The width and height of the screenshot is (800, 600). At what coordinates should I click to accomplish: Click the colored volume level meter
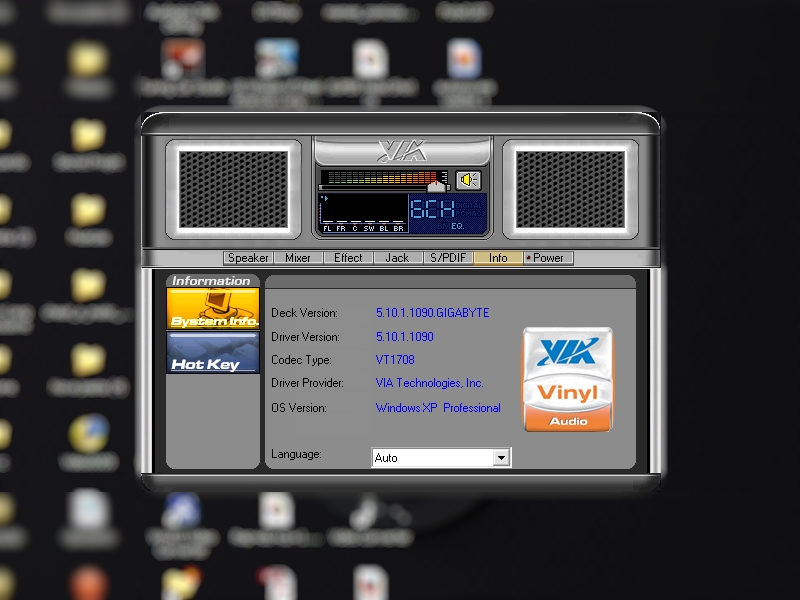(x=383, y=178)
